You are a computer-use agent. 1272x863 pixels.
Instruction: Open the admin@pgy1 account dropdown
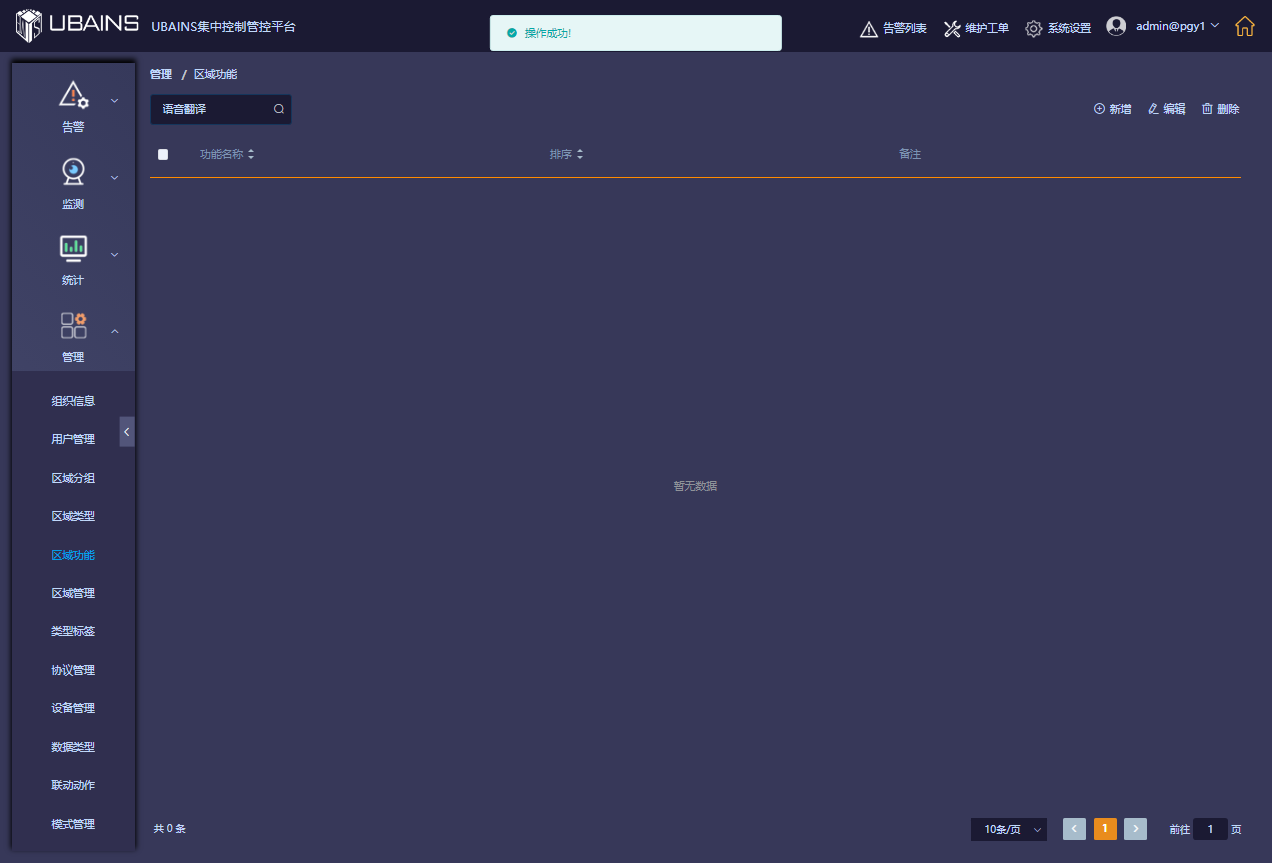pyautogui.click(x=1178, y=26)
